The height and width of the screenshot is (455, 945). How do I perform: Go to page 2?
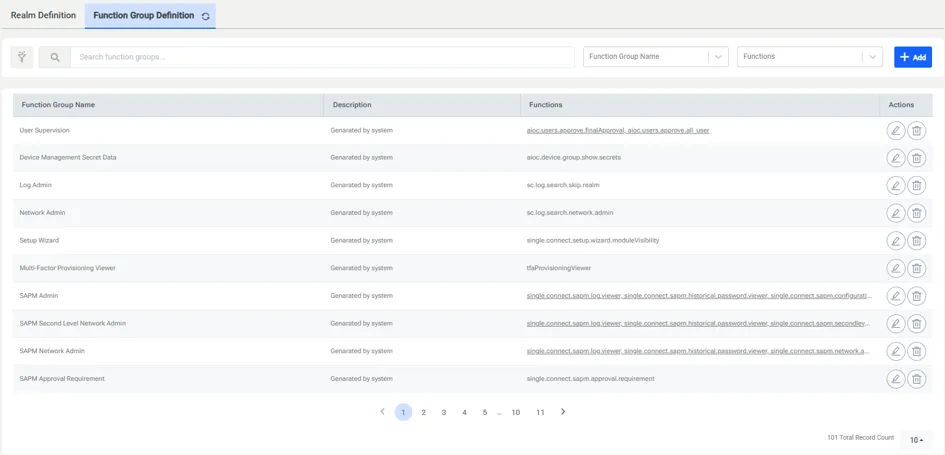[424, 412]
